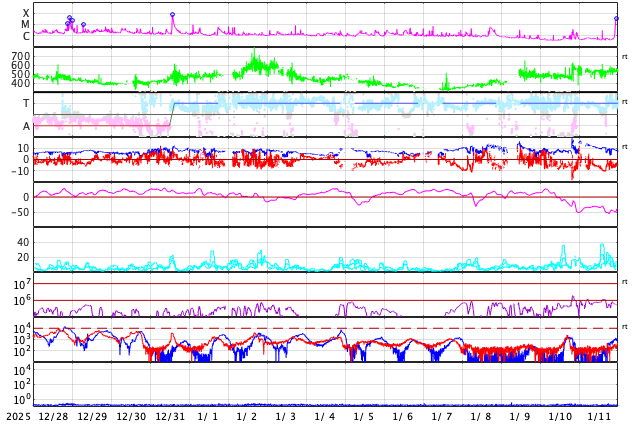The width and height of the screenshot is (634, 424).
Task: Click the 12/28 date label
Action: (53, 416)
